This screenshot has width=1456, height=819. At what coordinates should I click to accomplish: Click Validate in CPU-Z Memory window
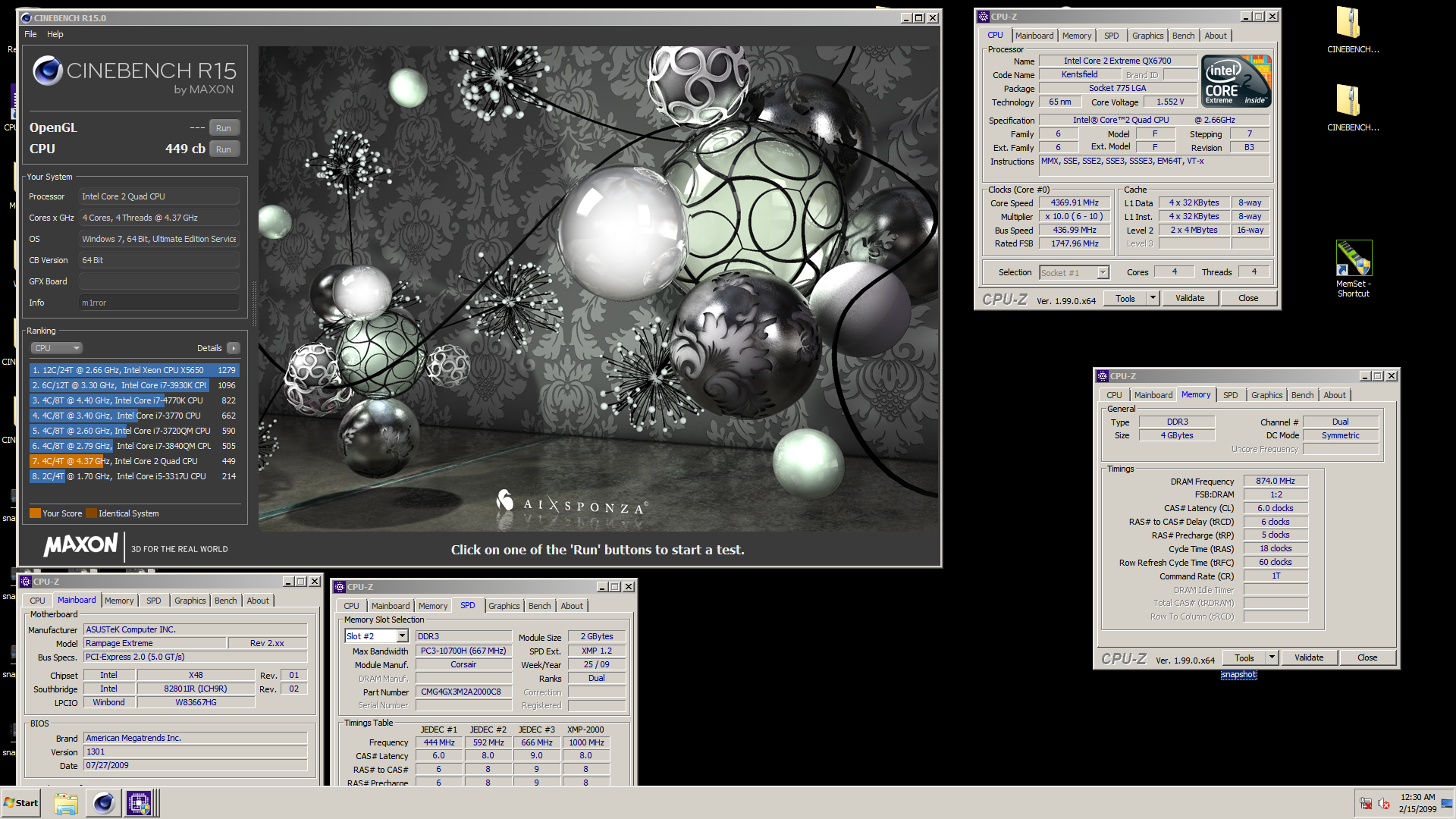pyautogui.click(x=1309, y=657)
